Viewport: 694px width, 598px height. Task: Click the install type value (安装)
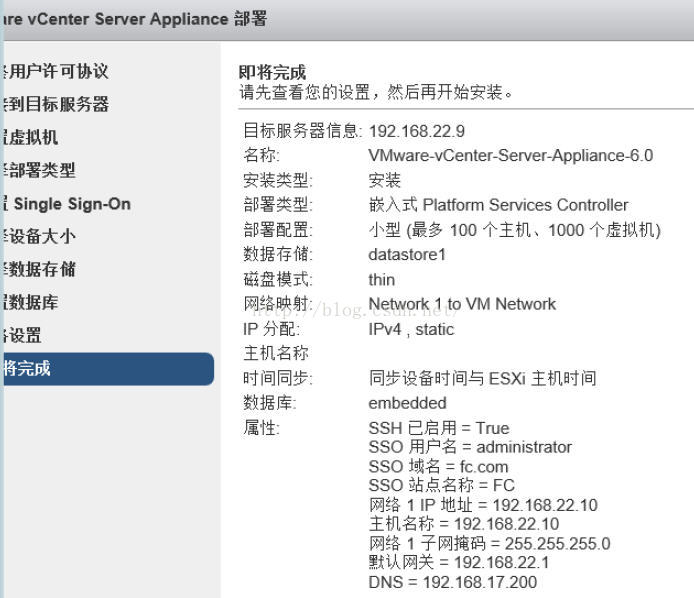[385, 180]
